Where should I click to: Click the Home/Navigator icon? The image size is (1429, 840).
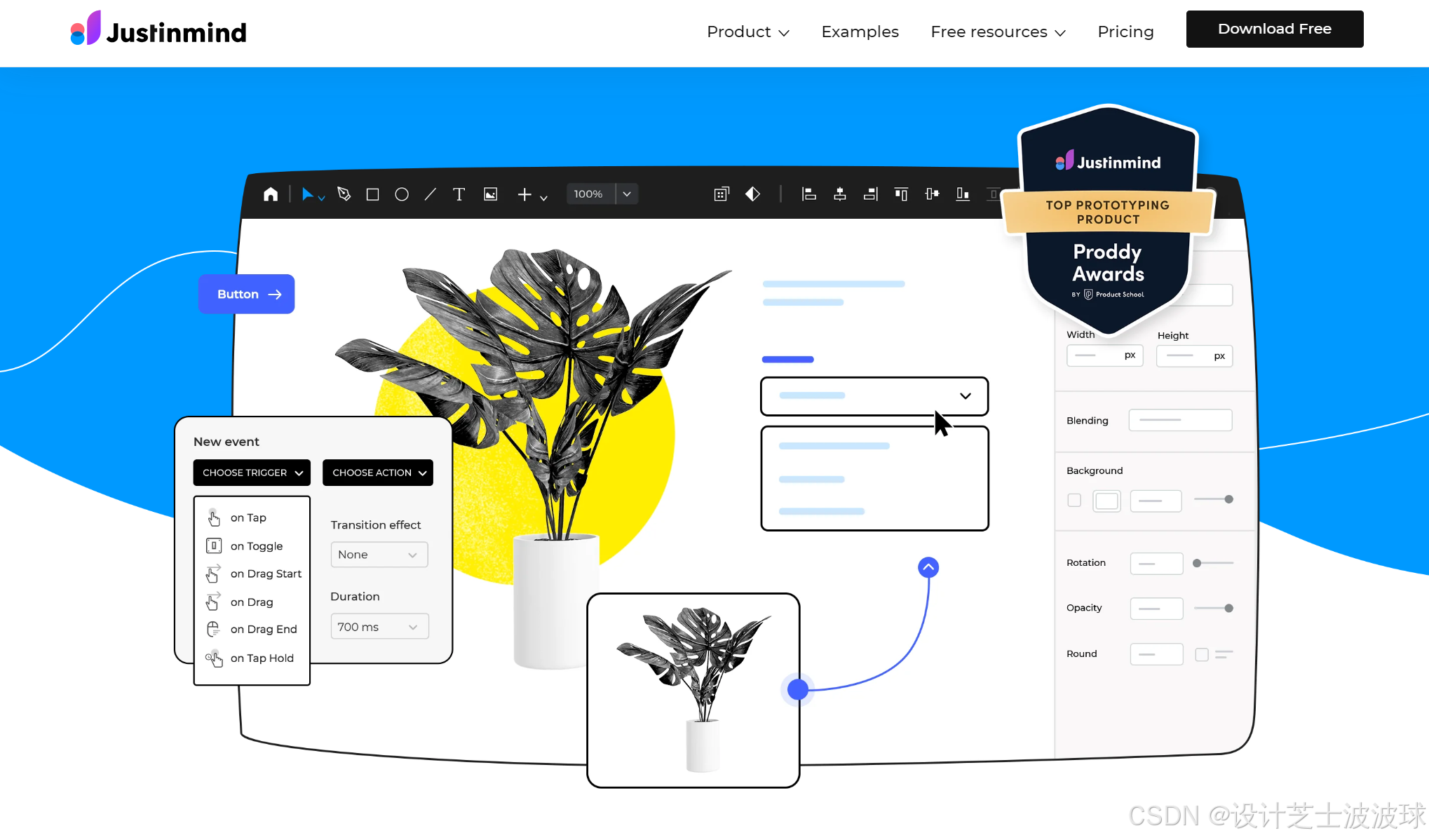[272, 193]
